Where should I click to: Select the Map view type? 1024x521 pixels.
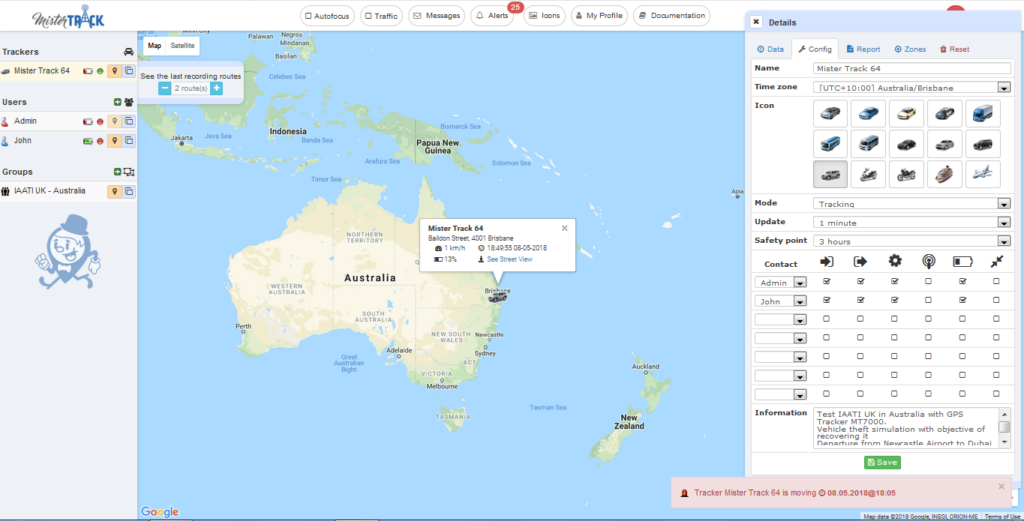coord(154,46)
